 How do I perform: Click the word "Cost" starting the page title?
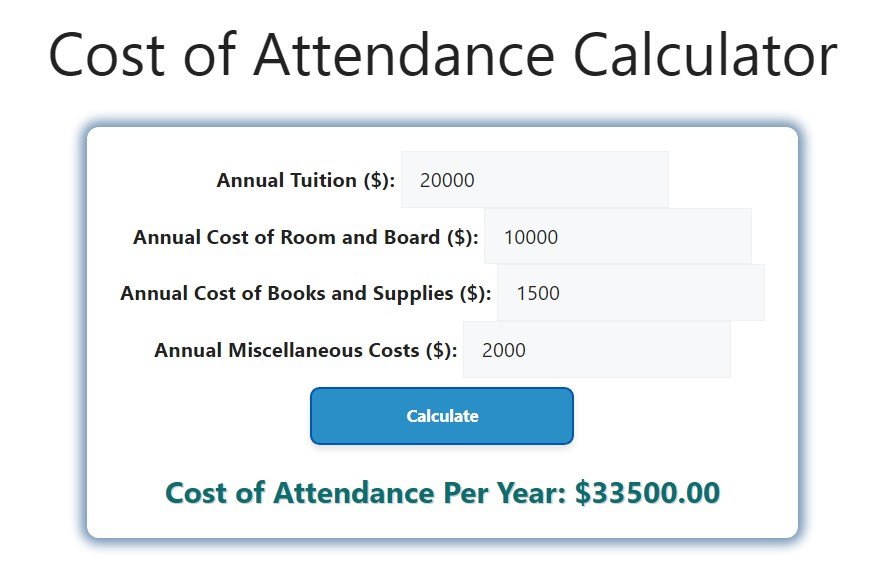tap(106, 56)
